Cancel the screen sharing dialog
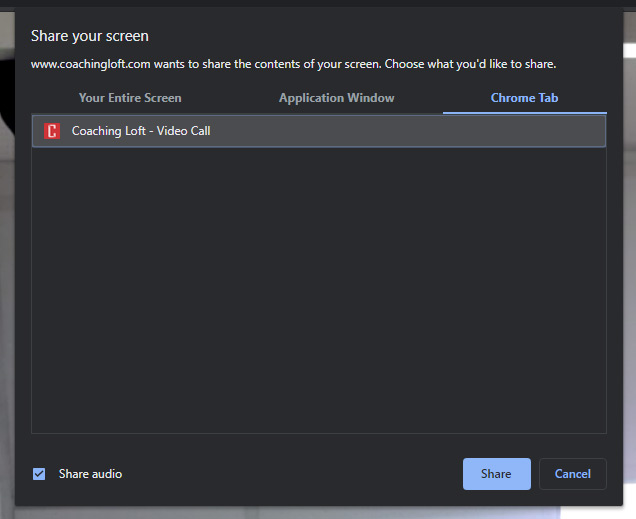Image resolution: width=636 pixels, height=519 pixels. click(572, 474)
